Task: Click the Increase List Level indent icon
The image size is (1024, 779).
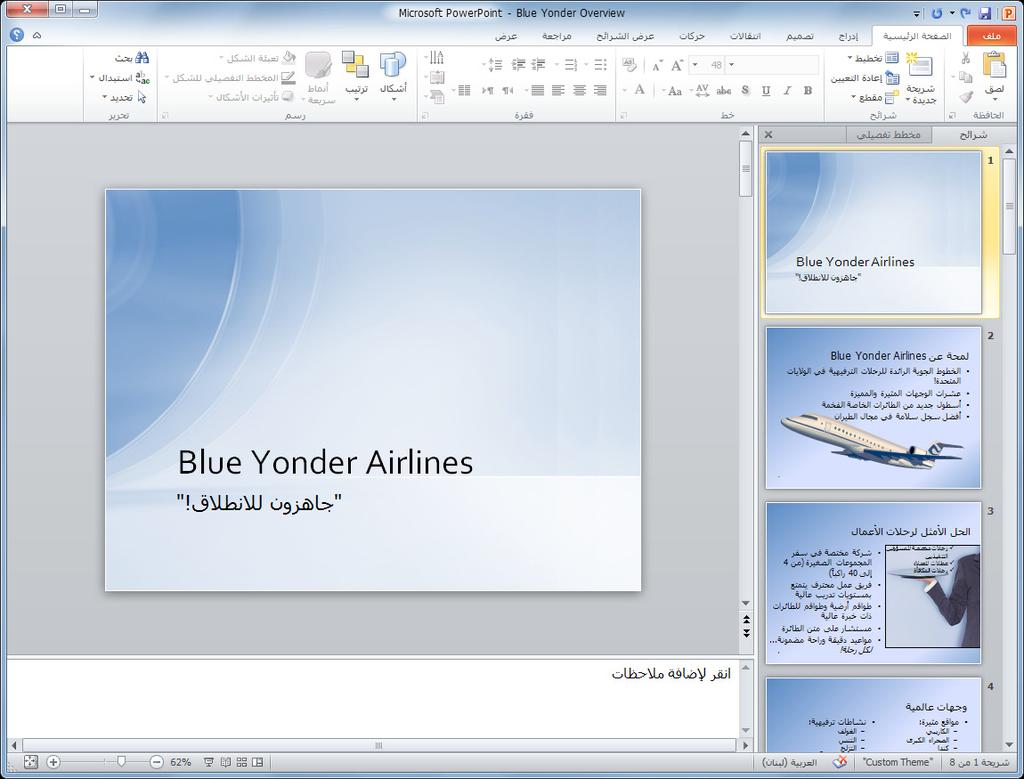Action: 519,65
